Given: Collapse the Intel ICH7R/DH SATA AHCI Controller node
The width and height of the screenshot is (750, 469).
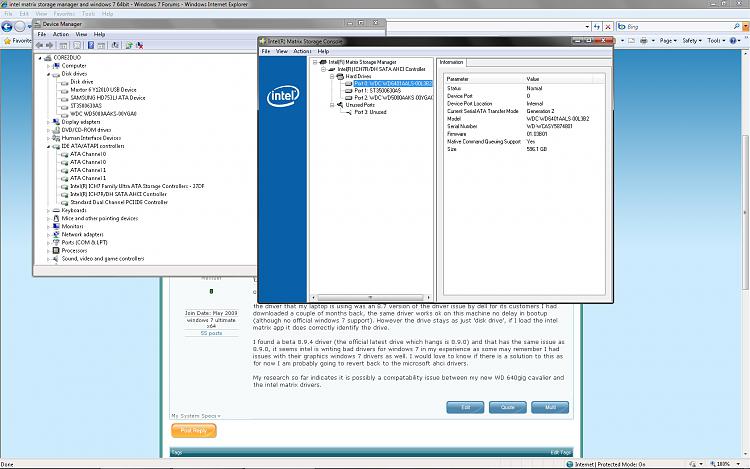Looking at the screenshot, I should pos(323,69).
